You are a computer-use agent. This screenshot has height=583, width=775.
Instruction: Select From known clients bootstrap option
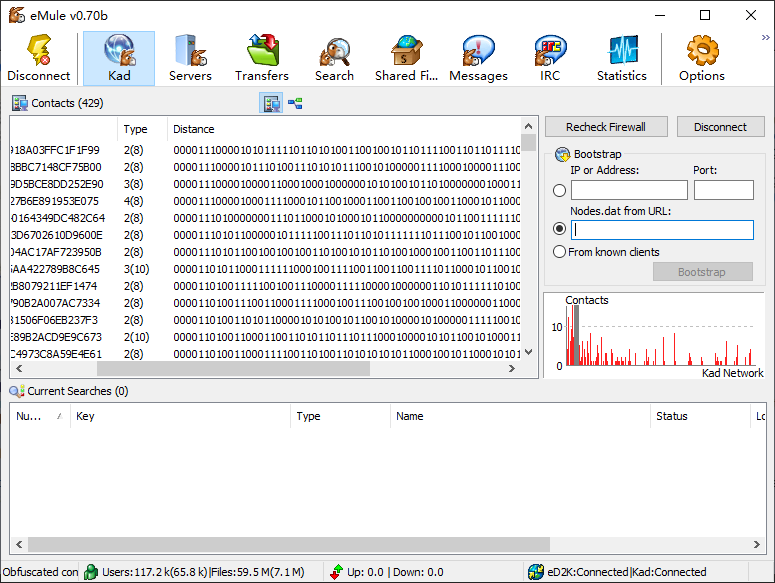tap(560, 252)
